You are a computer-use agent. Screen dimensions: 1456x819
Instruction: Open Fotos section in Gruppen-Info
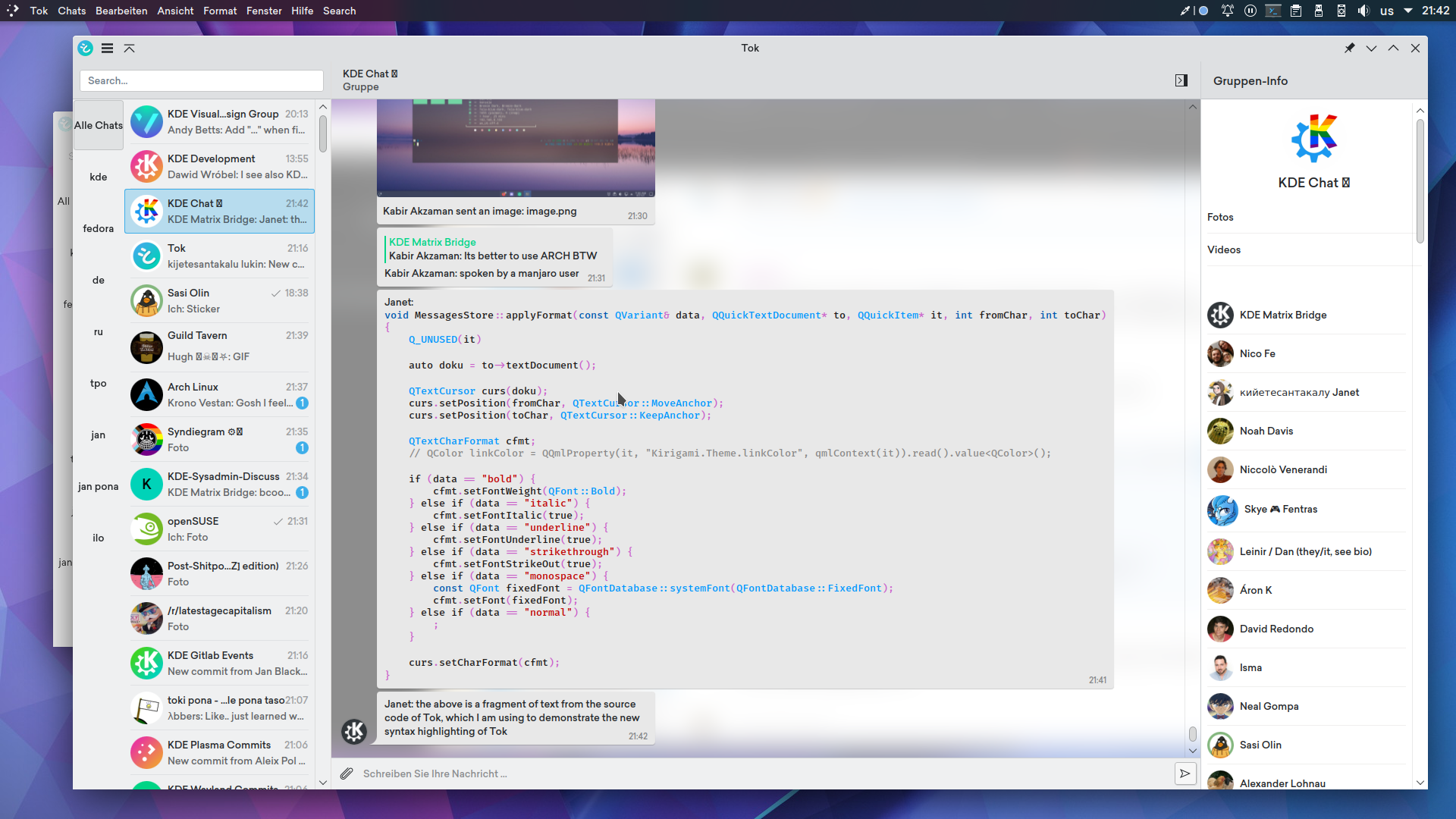coord(1307,217)
